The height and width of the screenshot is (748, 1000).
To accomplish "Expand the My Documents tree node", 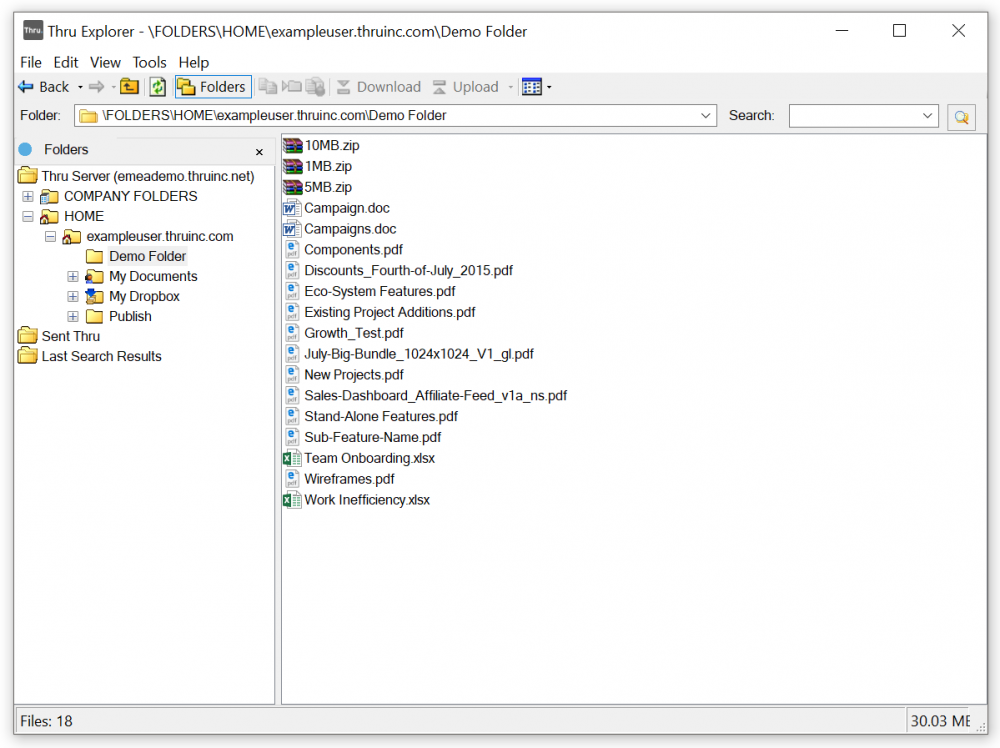I will 73,277.
